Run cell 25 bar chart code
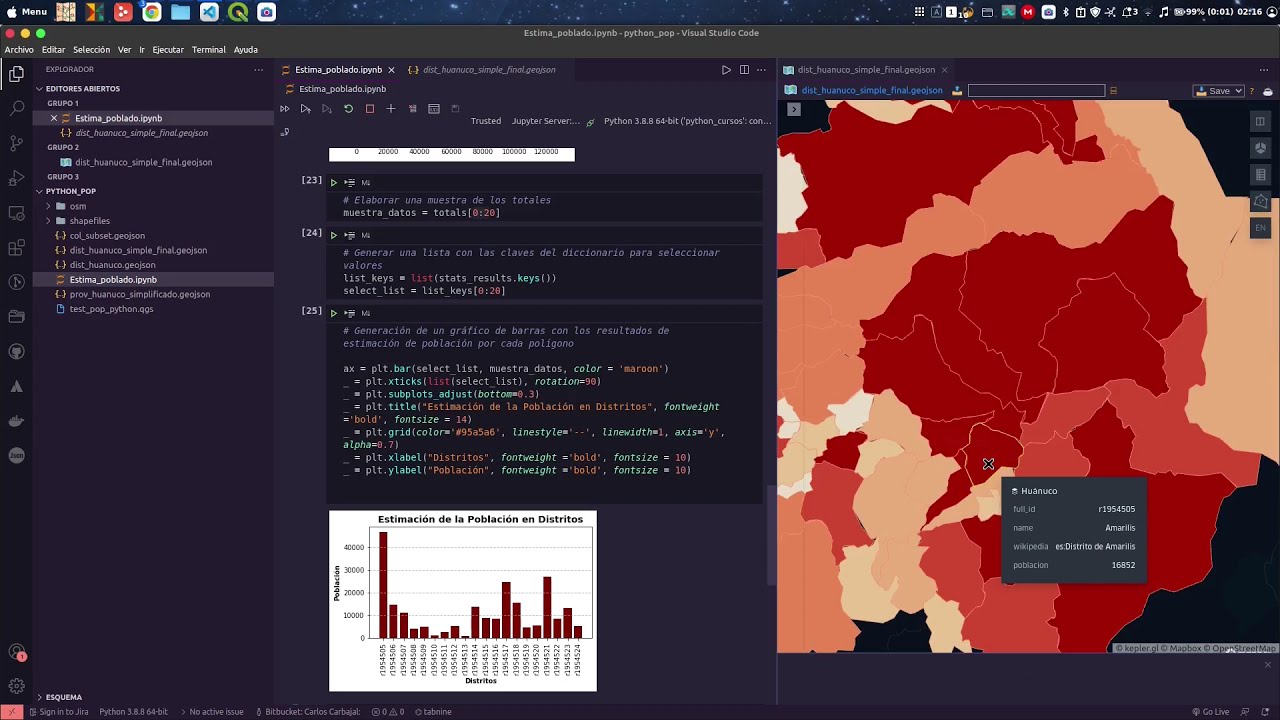Image resolution: width=1280 pixels, height=720 pixels. coord(334,313)
